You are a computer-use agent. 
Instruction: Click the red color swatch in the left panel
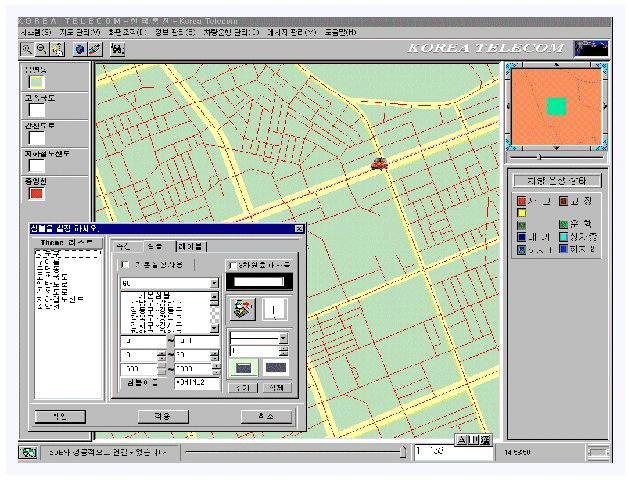click(36, 193)
